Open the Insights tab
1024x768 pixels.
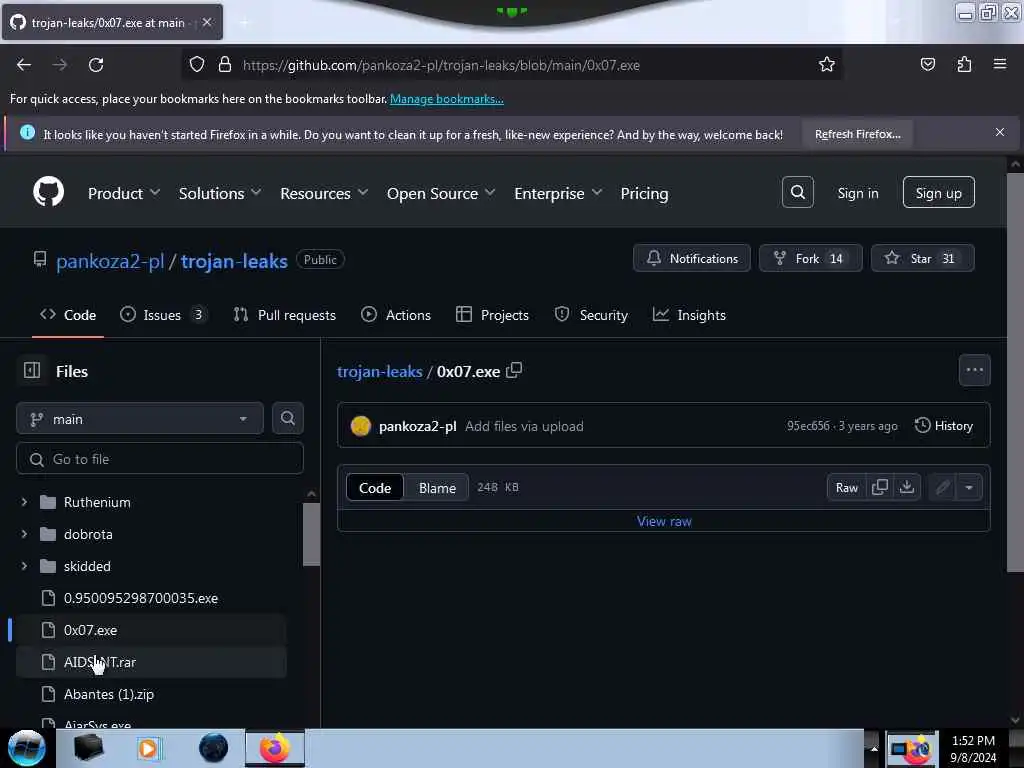point(689,315)
